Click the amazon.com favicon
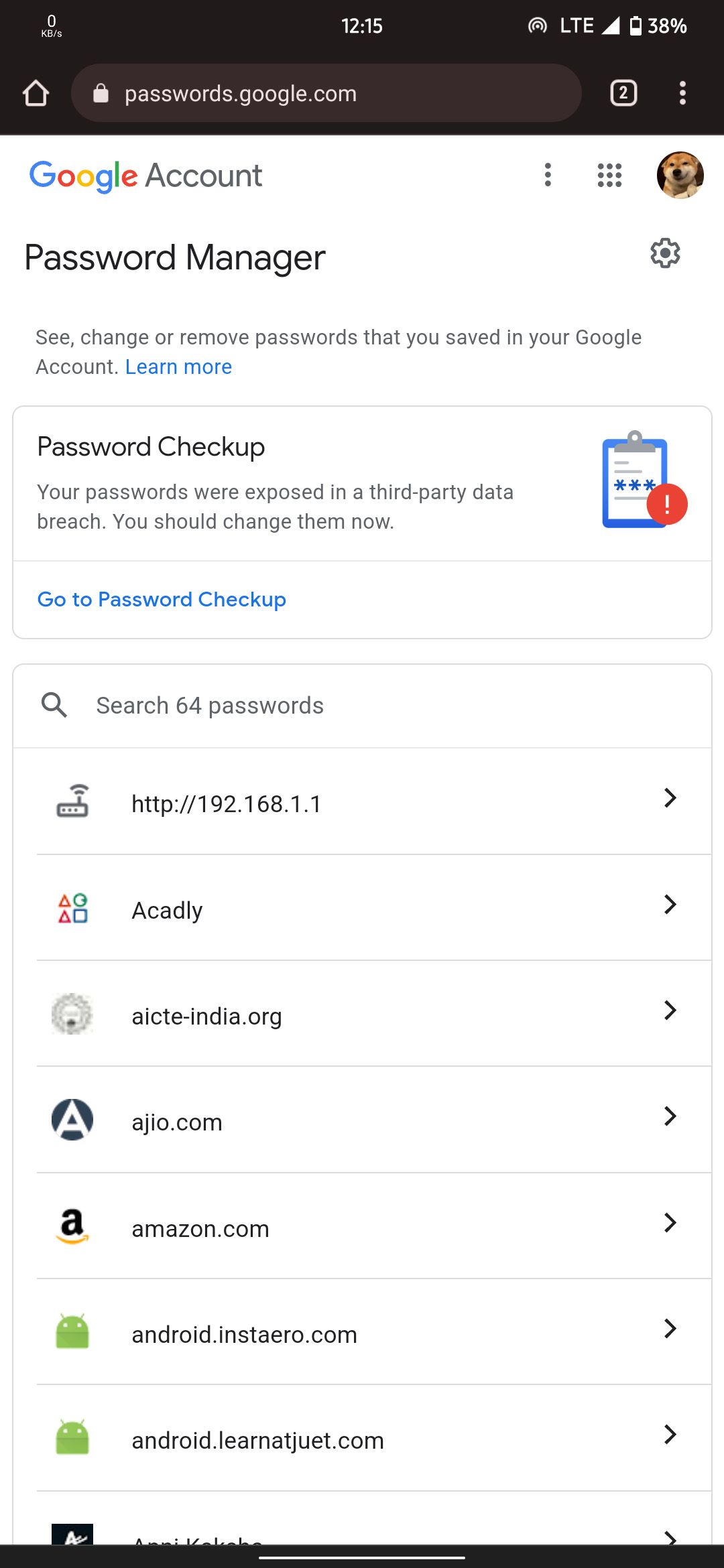 click(x=72, y=1228)
